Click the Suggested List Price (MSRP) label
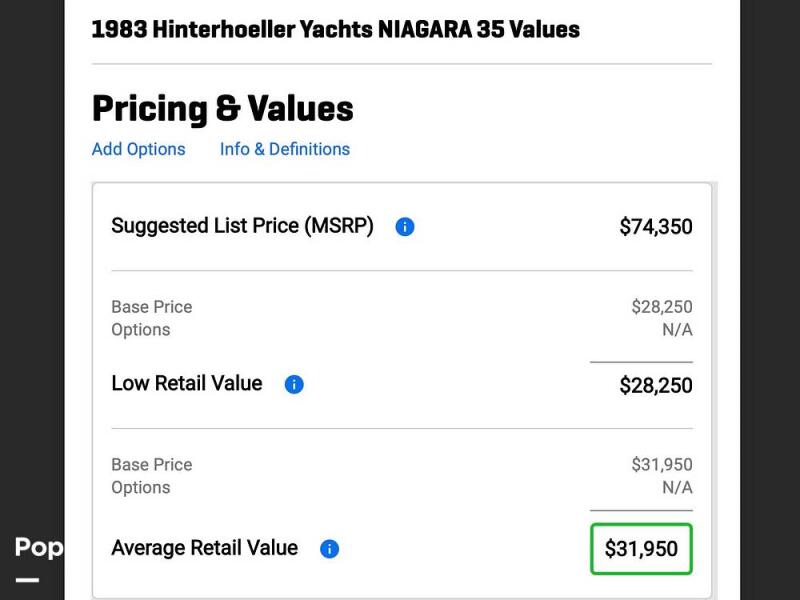 (242, 226)
